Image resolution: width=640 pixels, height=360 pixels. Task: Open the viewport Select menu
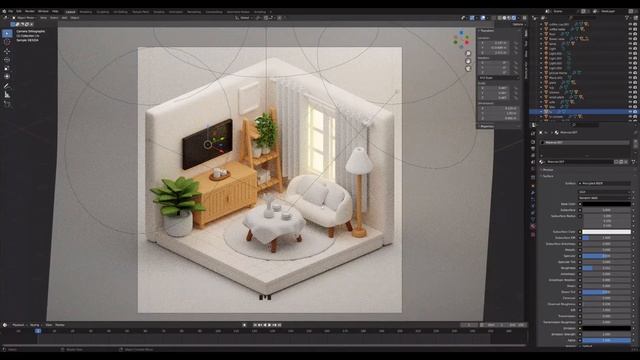coord(54,18)
